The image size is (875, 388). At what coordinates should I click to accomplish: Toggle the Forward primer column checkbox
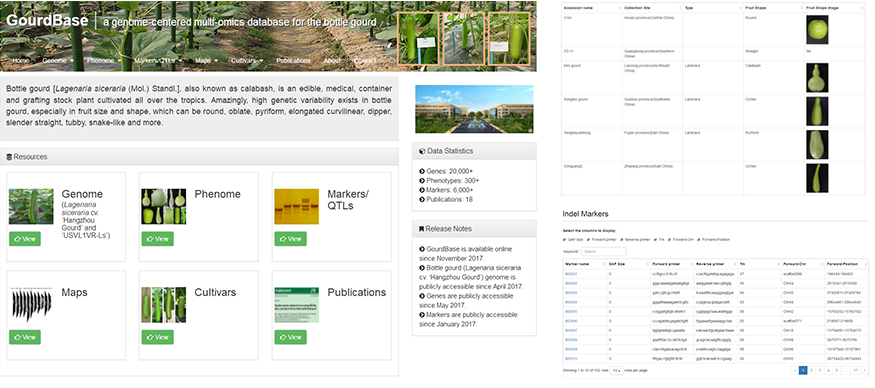click(589, 239)
